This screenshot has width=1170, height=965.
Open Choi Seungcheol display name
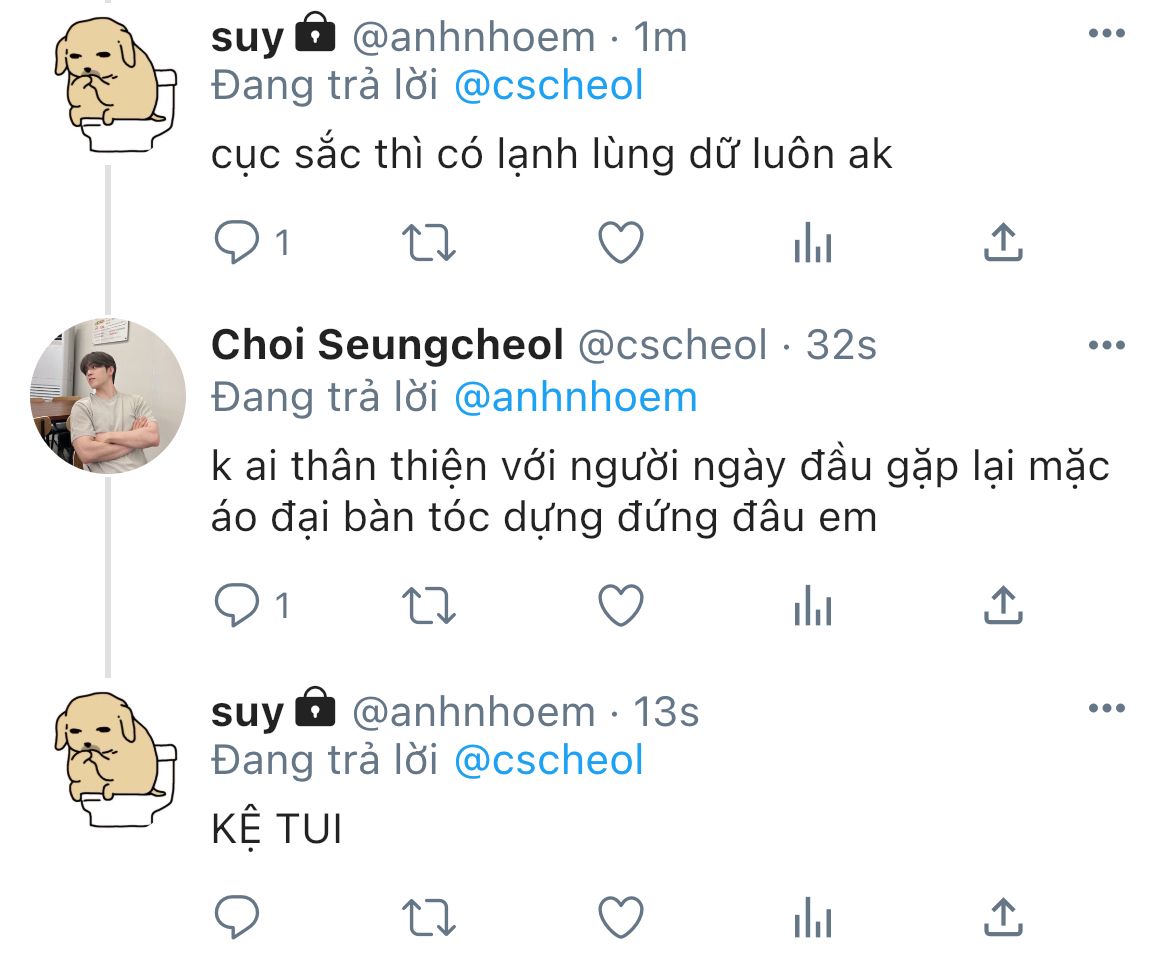point(387,345)
